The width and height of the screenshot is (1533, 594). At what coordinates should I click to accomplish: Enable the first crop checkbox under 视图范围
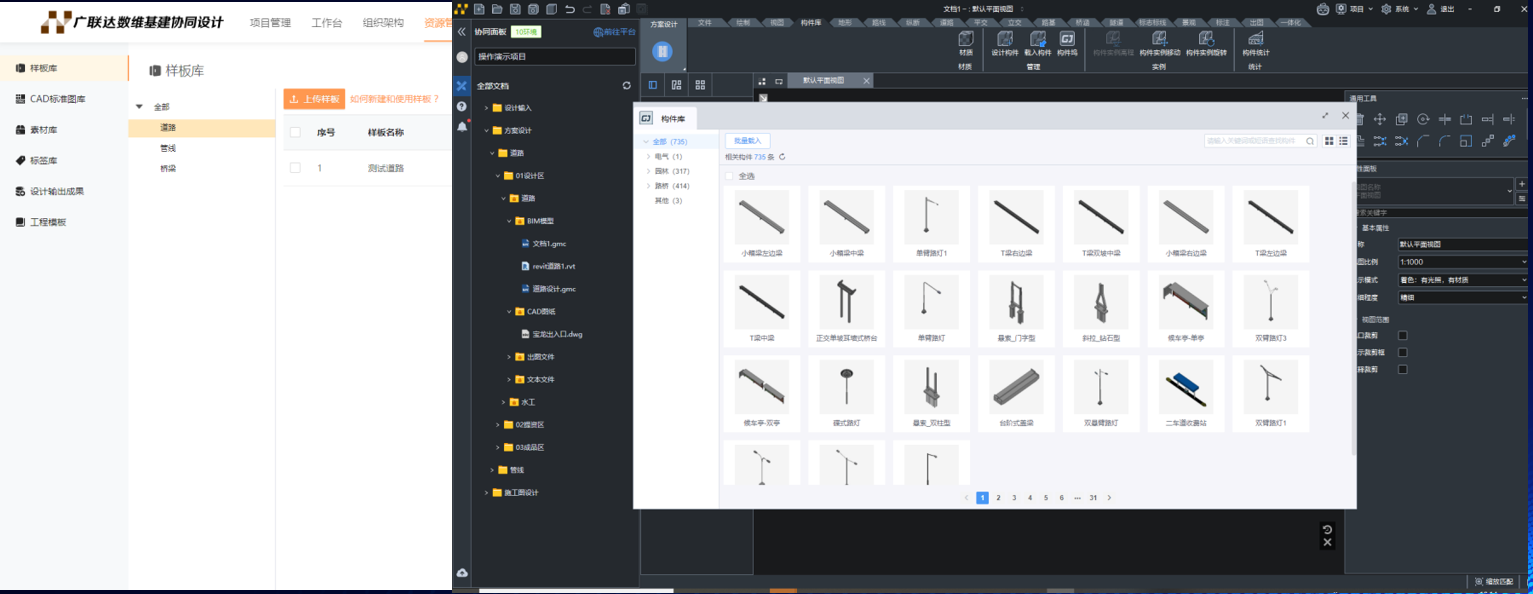click(x=1402, y=335)
